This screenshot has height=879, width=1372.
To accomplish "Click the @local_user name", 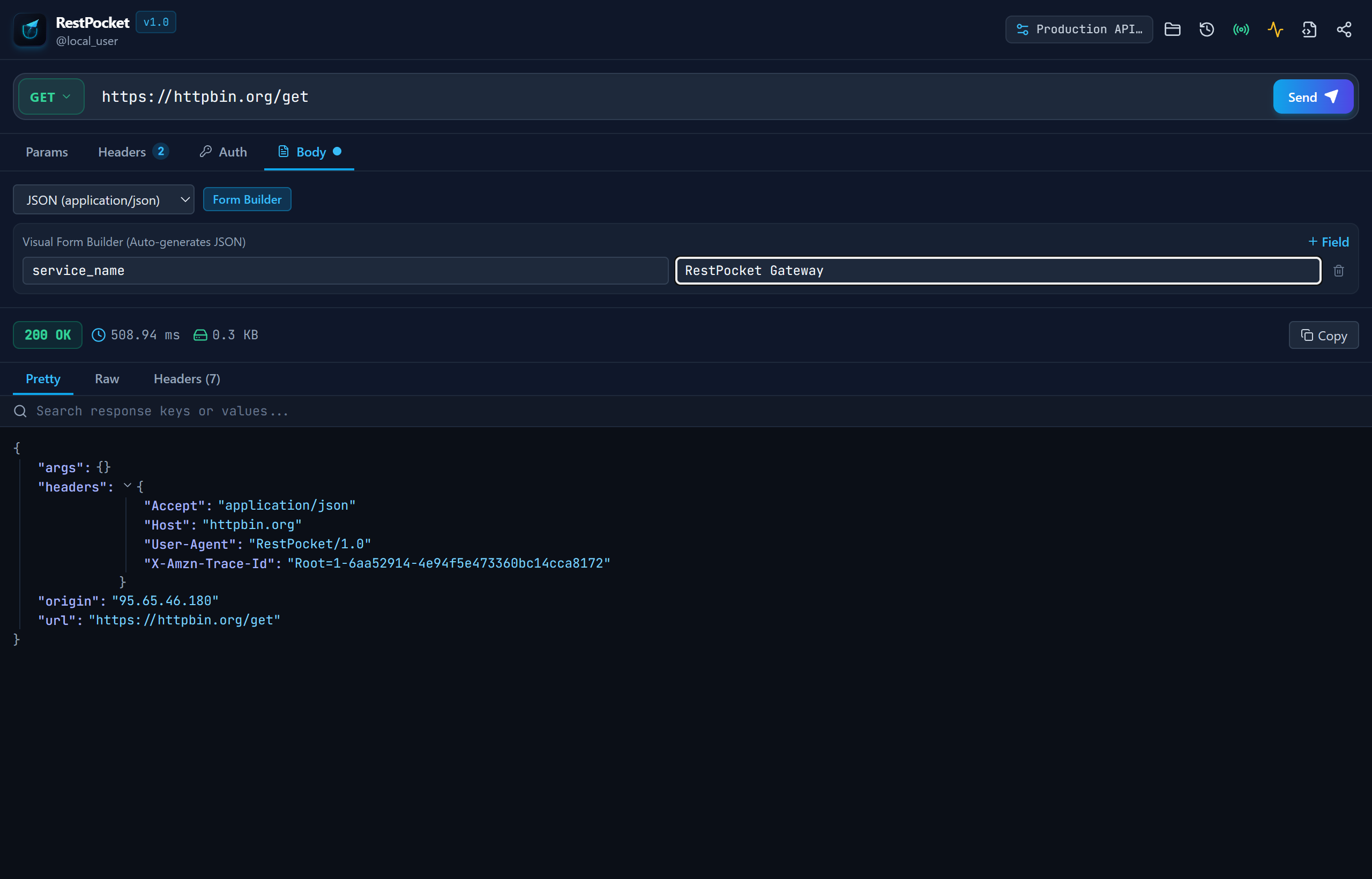I will 87,41.
